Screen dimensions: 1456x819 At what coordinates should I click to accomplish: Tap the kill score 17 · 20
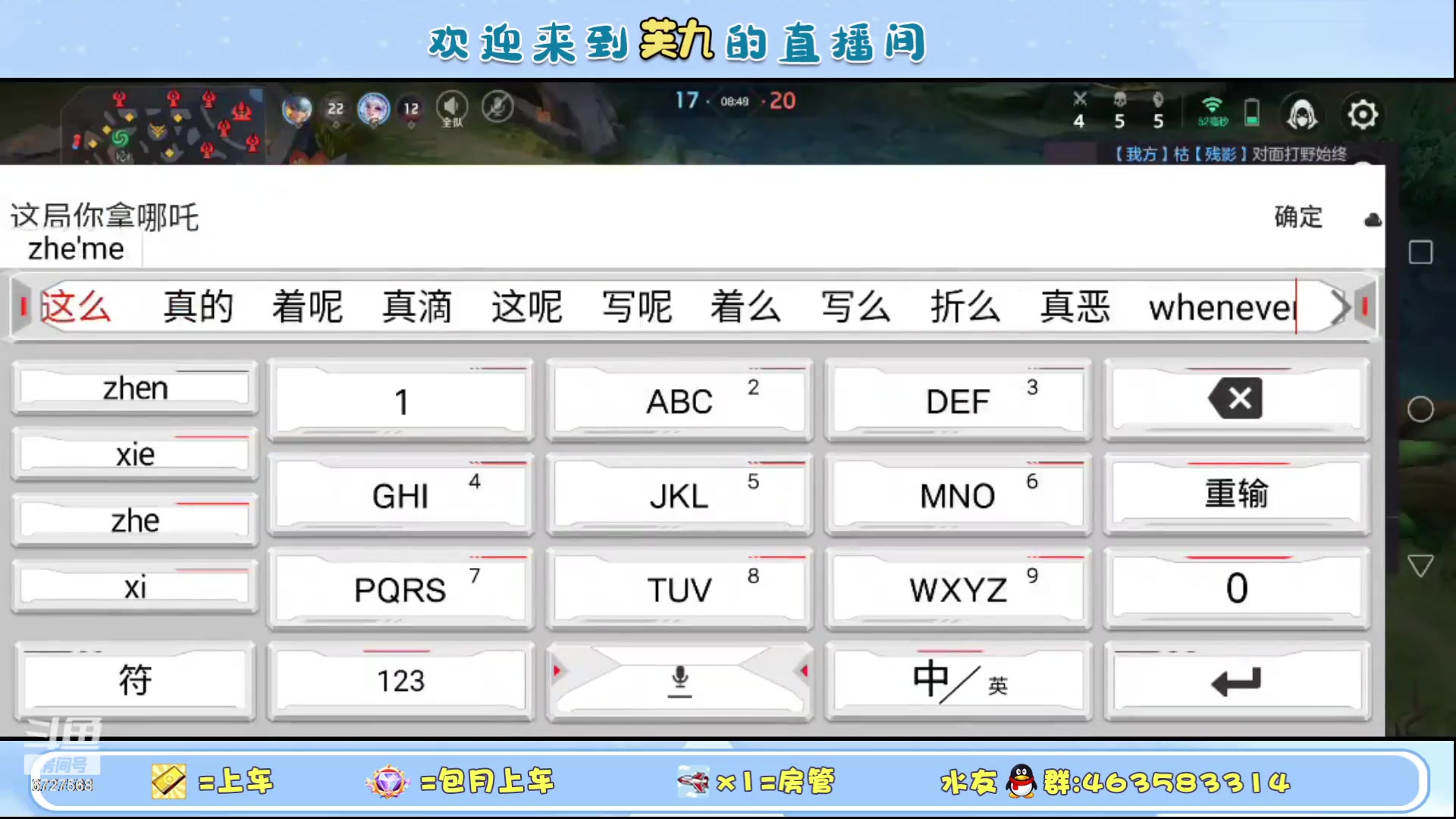point(735,101)
